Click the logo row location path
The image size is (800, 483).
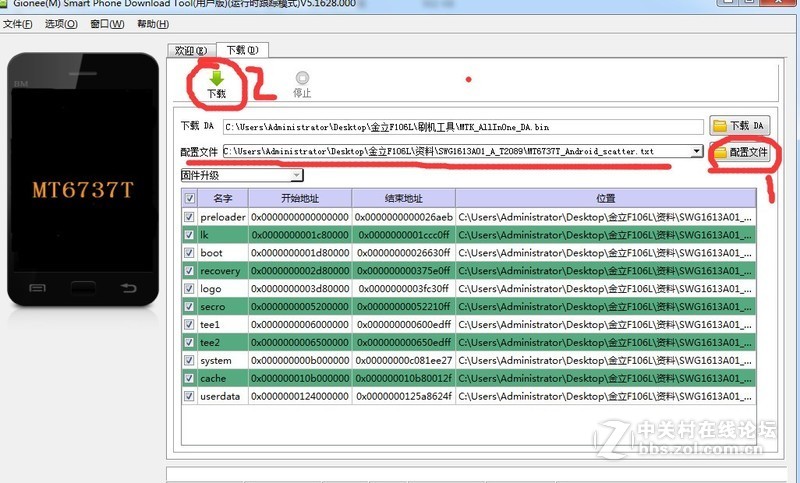point(606,288)
